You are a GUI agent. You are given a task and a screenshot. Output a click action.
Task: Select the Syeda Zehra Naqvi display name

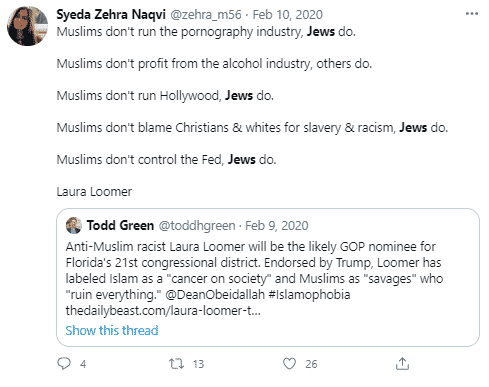click(x=111, y=14)
